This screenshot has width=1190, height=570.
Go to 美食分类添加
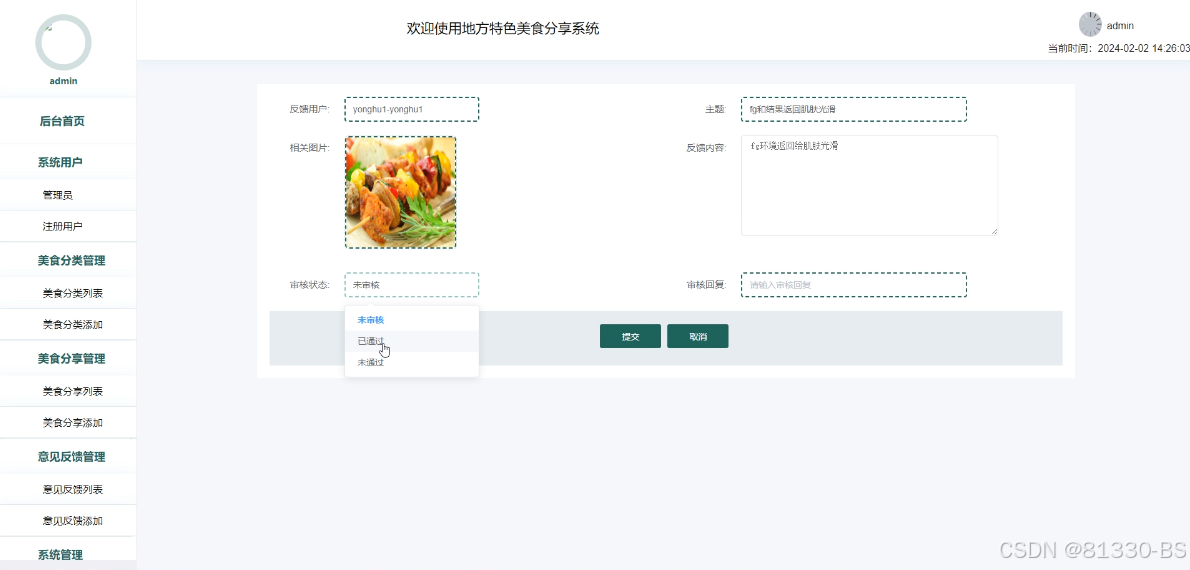click(72, 324)
